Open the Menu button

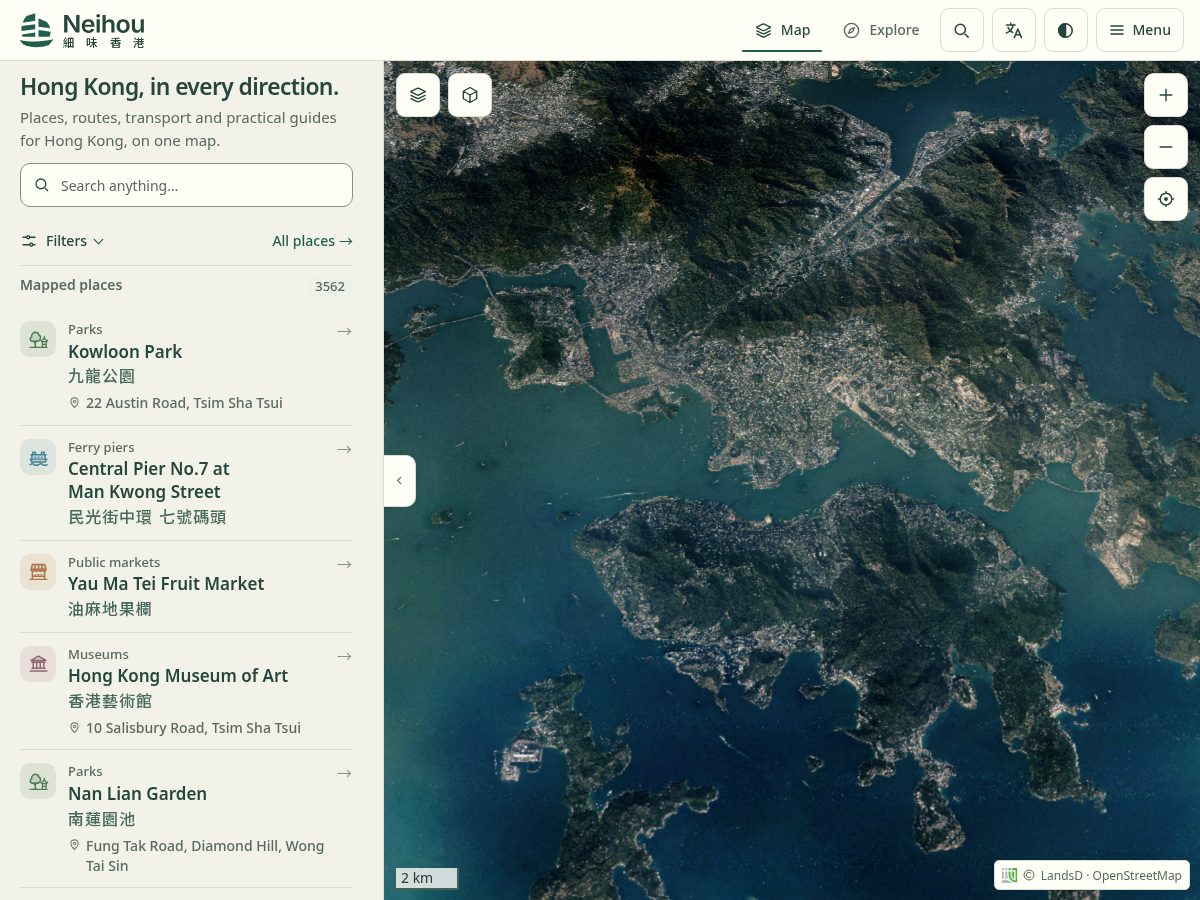[x=1140, y=30]
